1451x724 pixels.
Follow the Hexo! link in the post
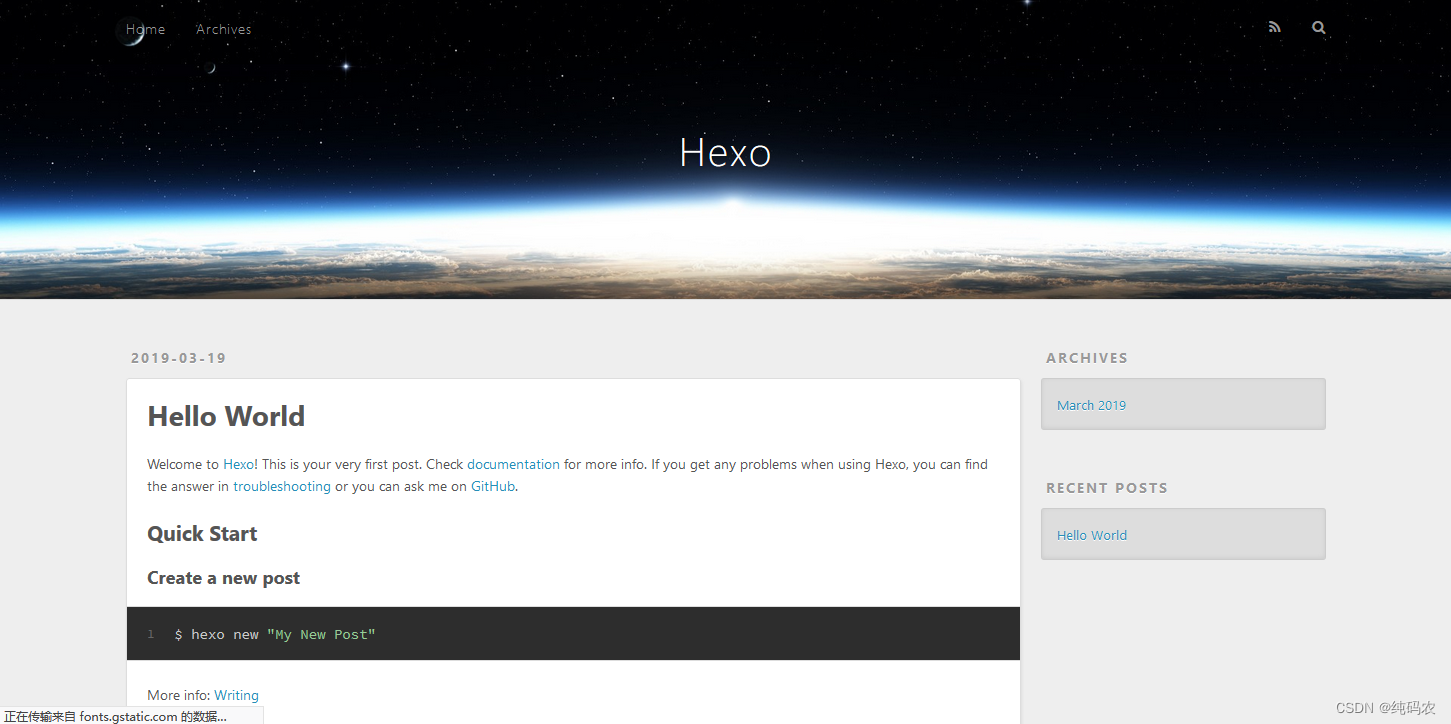click(x=239, y=464)
